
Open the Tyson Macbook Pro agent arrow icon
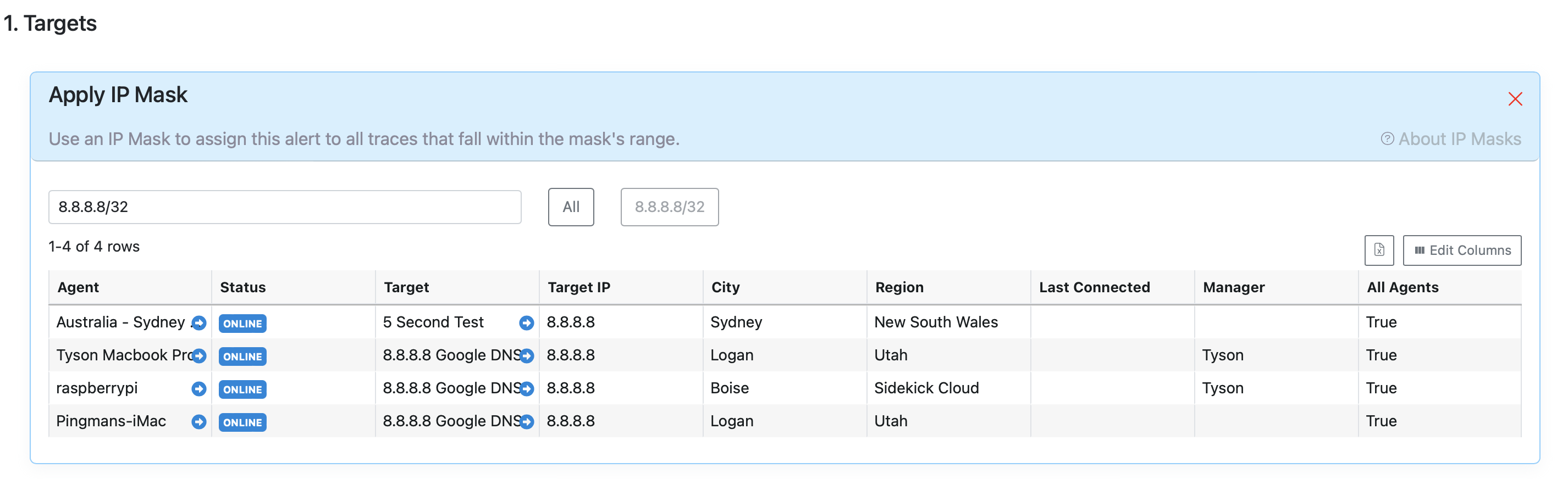click(198, 355)
